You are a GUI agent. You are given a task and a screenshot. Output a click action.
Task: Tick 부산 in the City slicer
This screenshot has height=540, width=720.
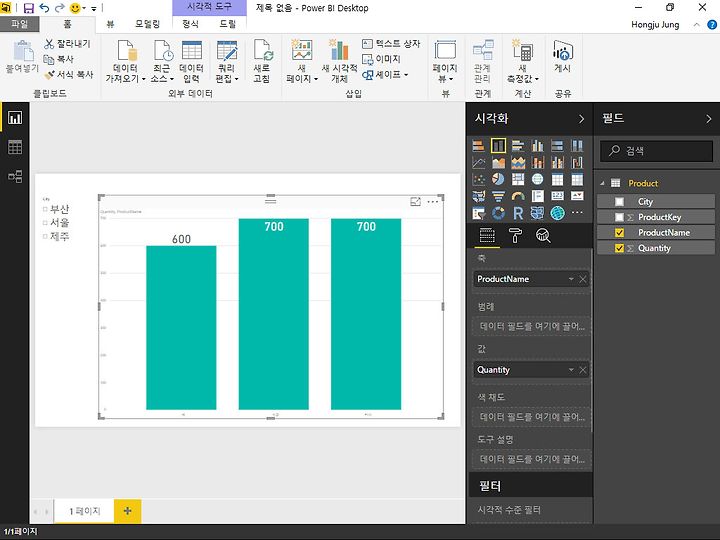[45, 209]
